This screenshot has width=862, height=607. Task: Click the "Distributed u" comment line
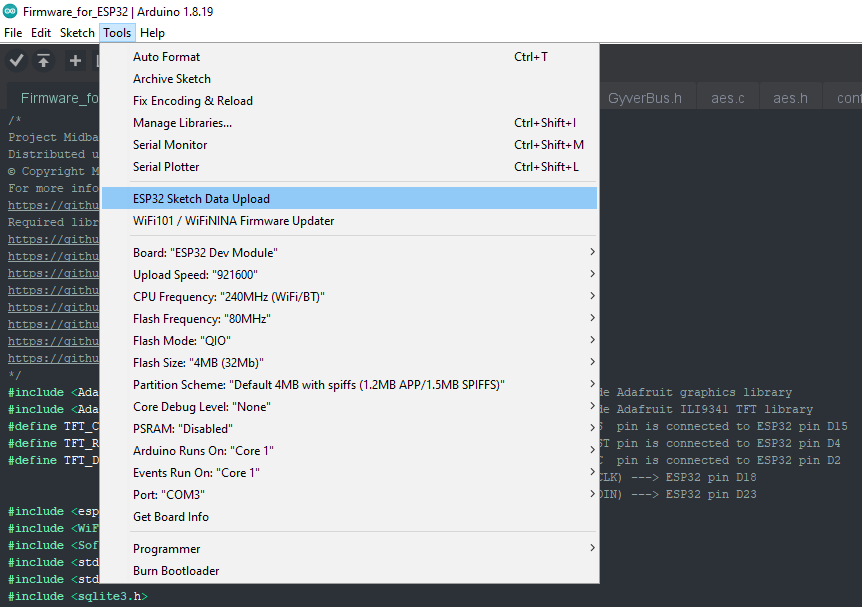pyautogui.click(x=53, y=154)
